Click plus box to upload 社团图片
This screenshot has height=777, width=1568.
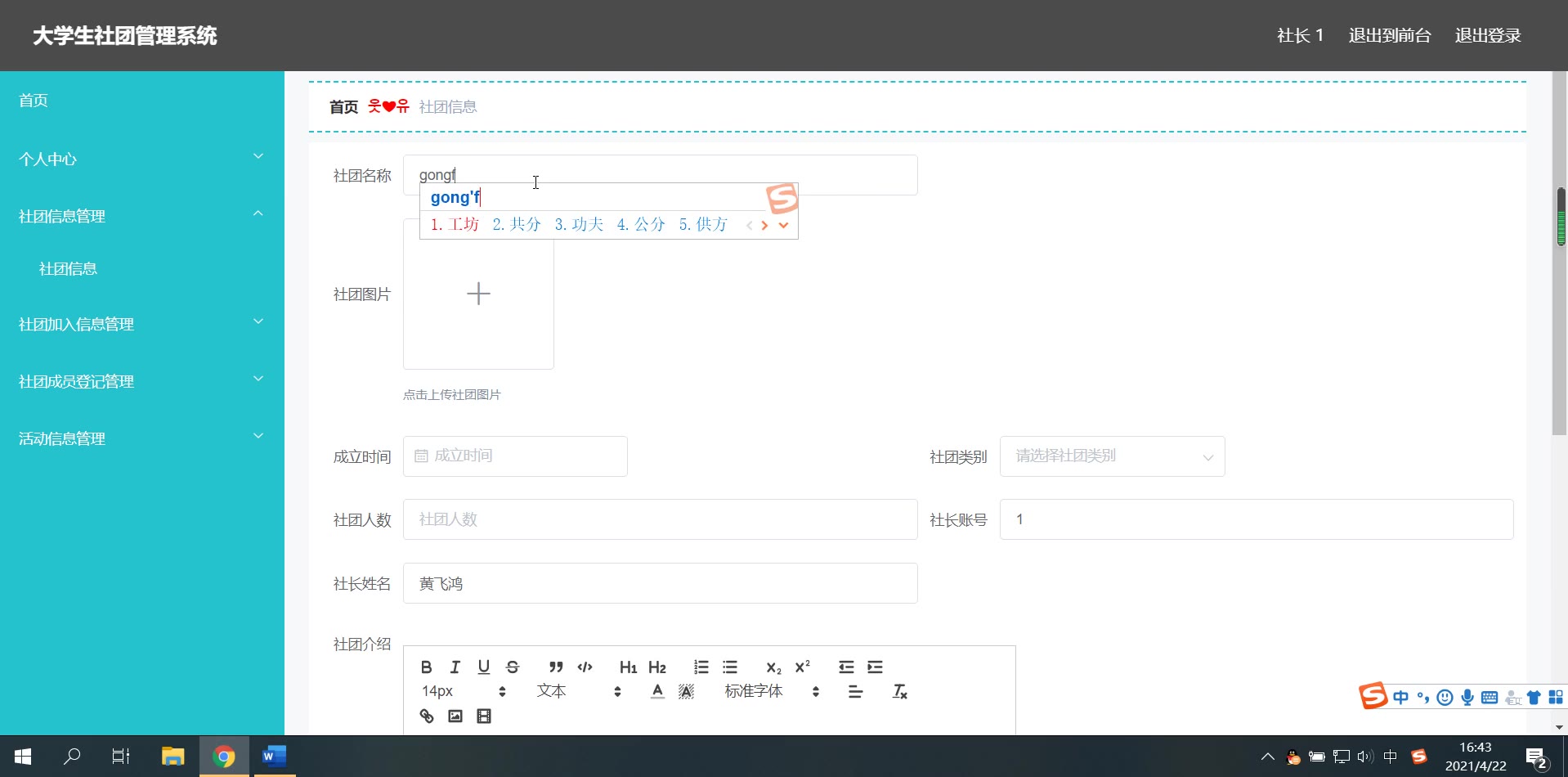[478, 294]
